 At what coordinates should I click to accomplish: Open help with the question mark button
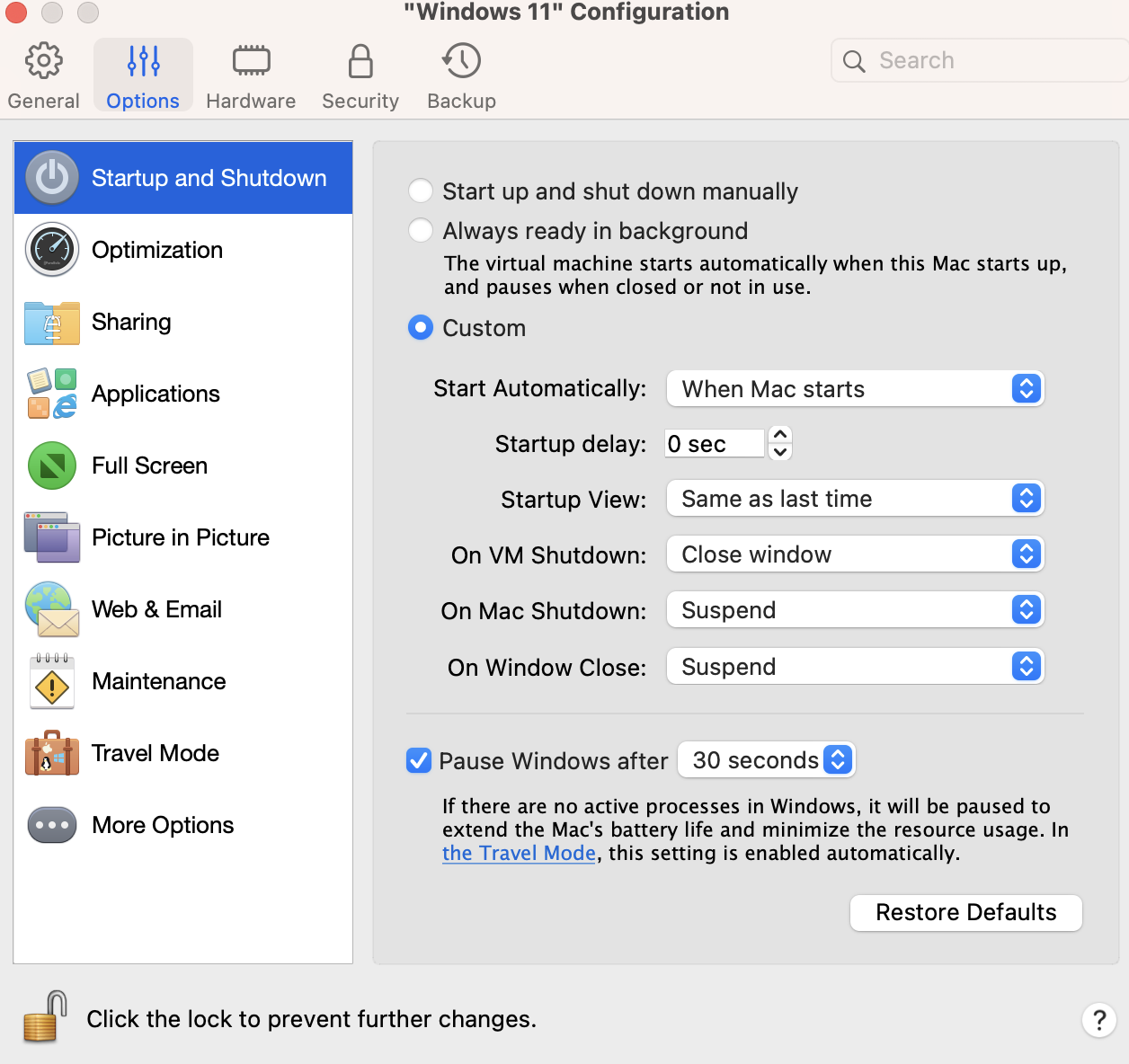pos(1098,1020)
